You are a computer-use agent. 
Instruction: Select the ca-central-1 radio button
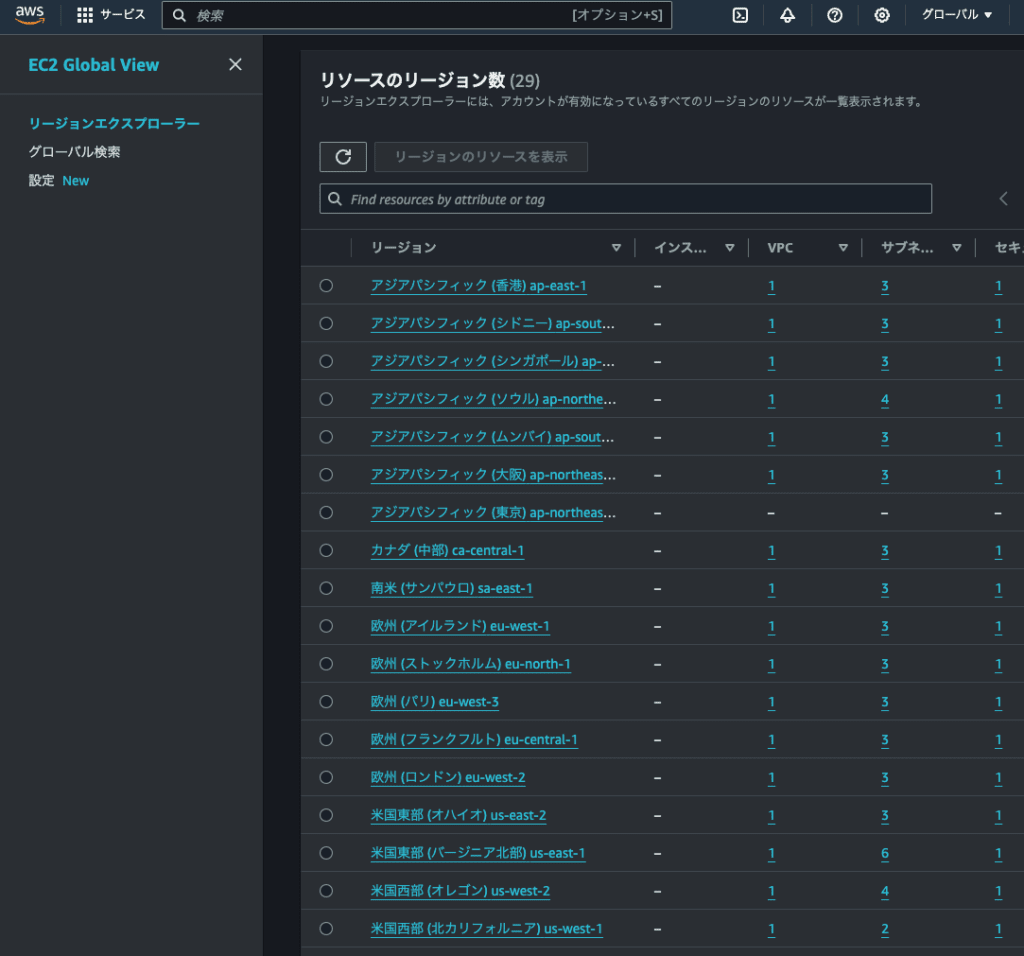[x=326, y=550]
